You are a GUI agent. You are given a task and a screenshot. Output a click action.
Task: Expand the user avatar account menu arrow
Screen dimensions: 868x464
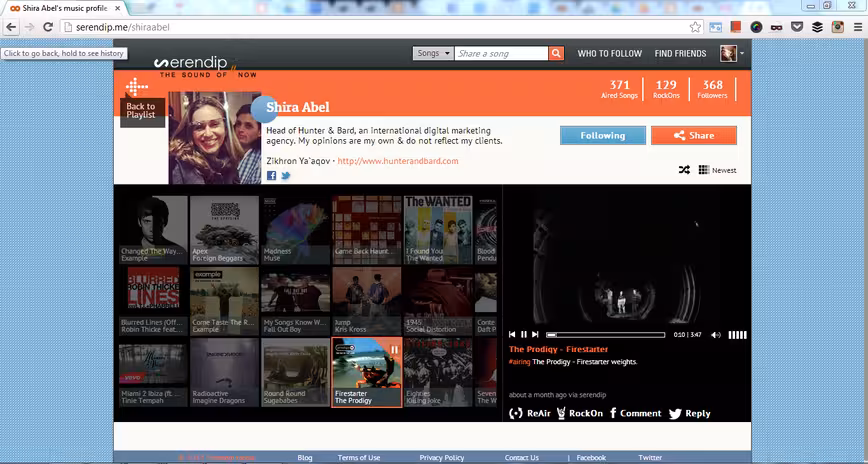[x=742, y=54]
